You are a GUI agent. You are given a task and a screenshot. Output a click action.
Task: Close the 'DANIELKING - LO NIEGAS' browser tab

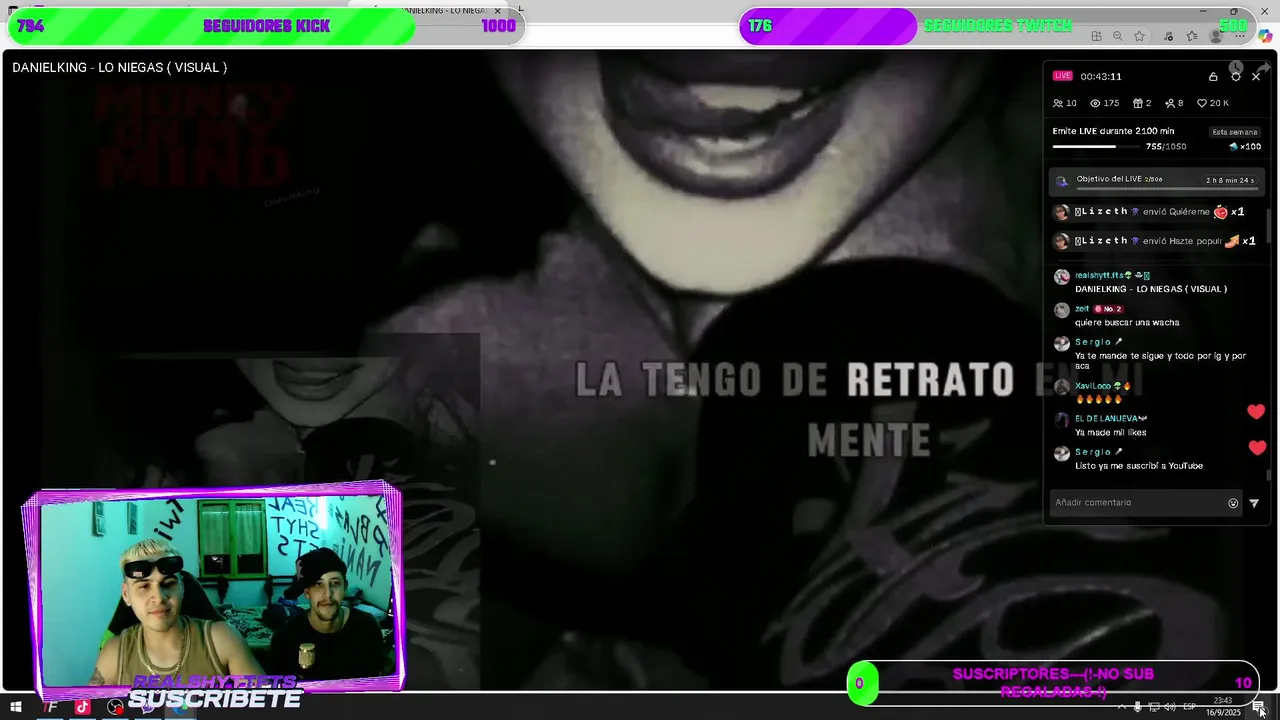click(497, 11)
